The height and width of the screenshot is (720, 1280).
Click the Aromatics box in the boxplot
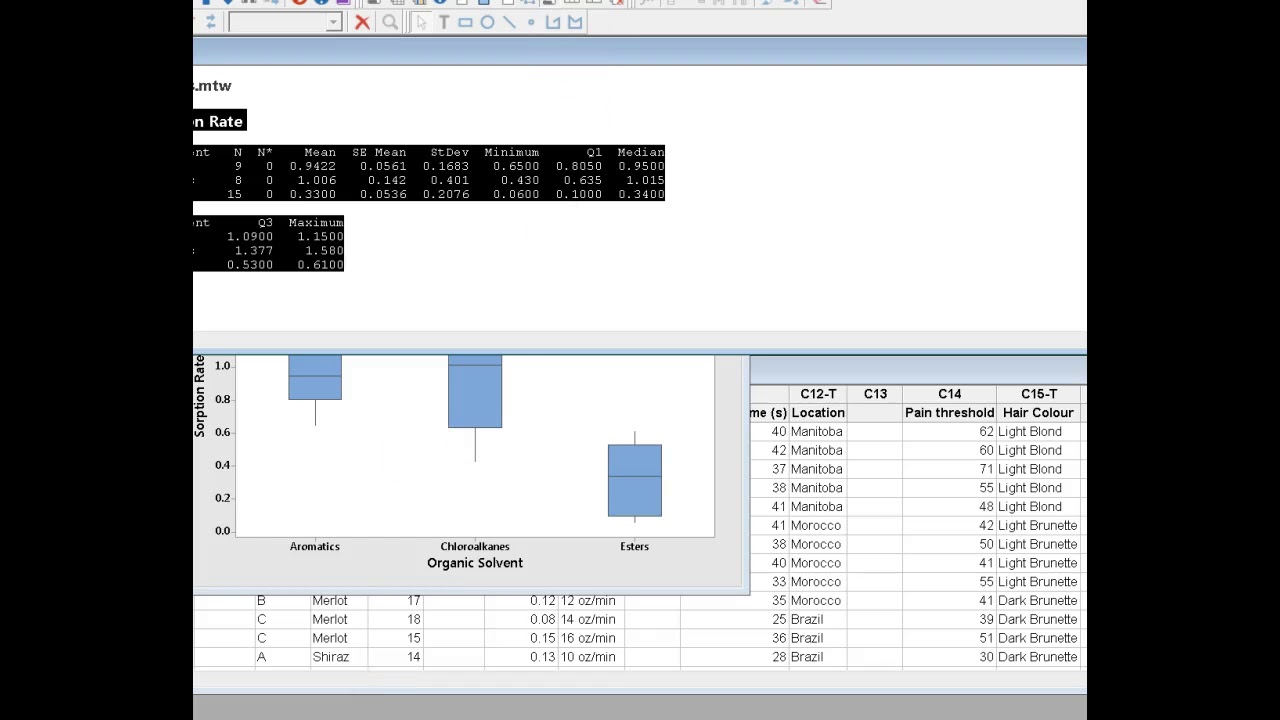point(315,377)
